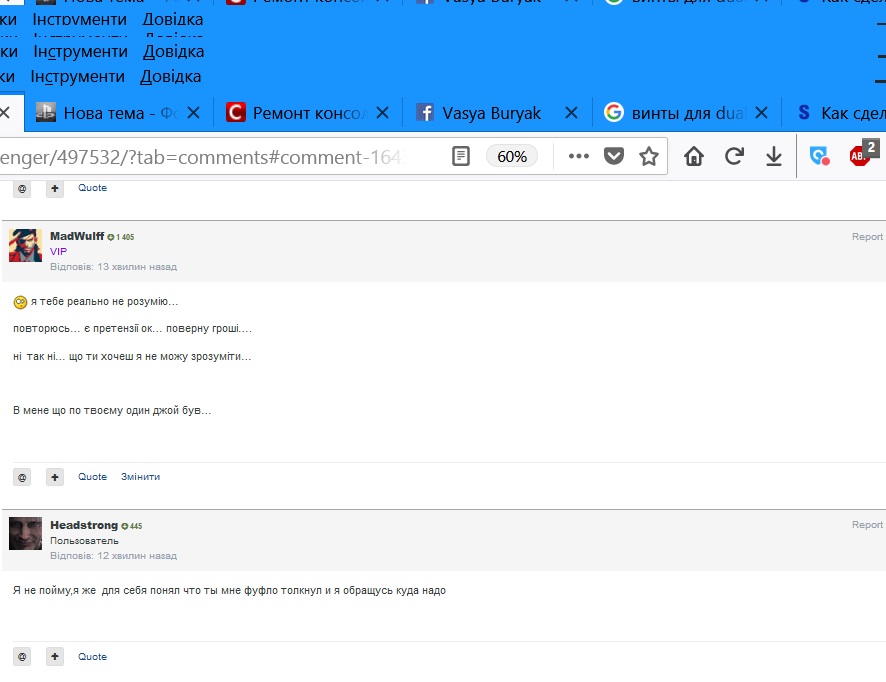Image resolution: width=886 pixels, height=682 pixels.
Task: Bookmark this page with the star icon
Action: coord(649,156)
